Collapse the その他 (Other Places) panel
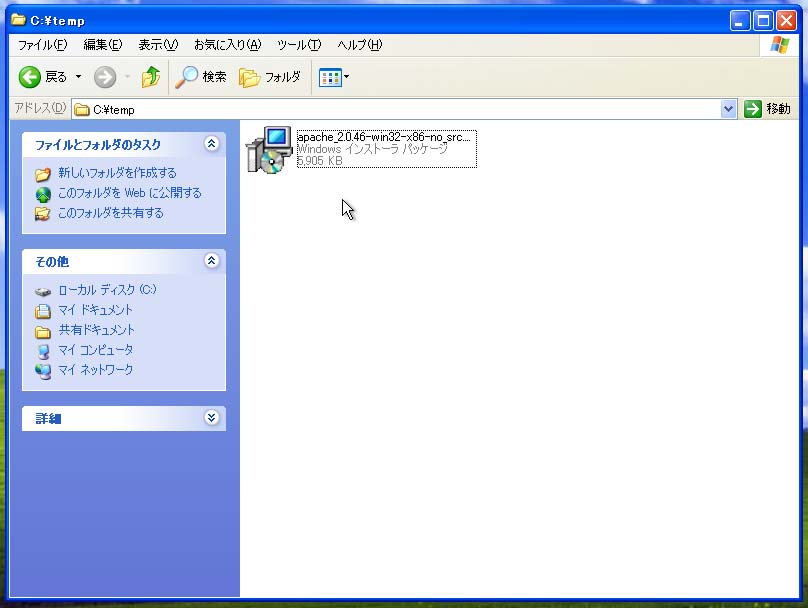 tap(211, 261)
